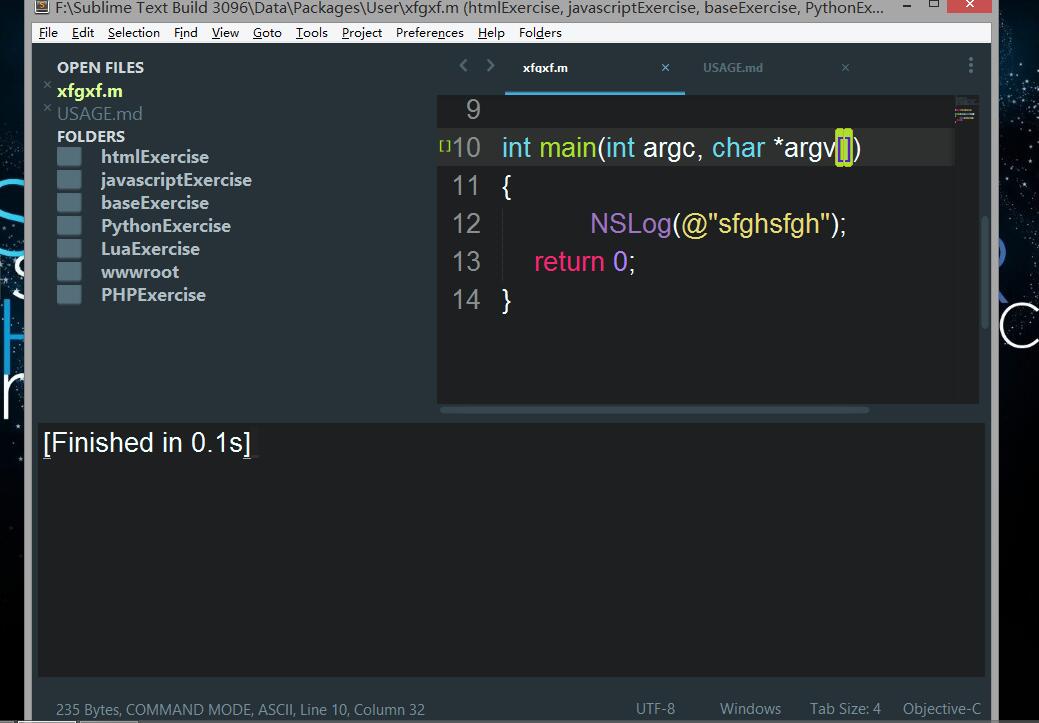1039x723 pixels.
Task: Close the xfgxf.m tab
Action: point(666,68)
